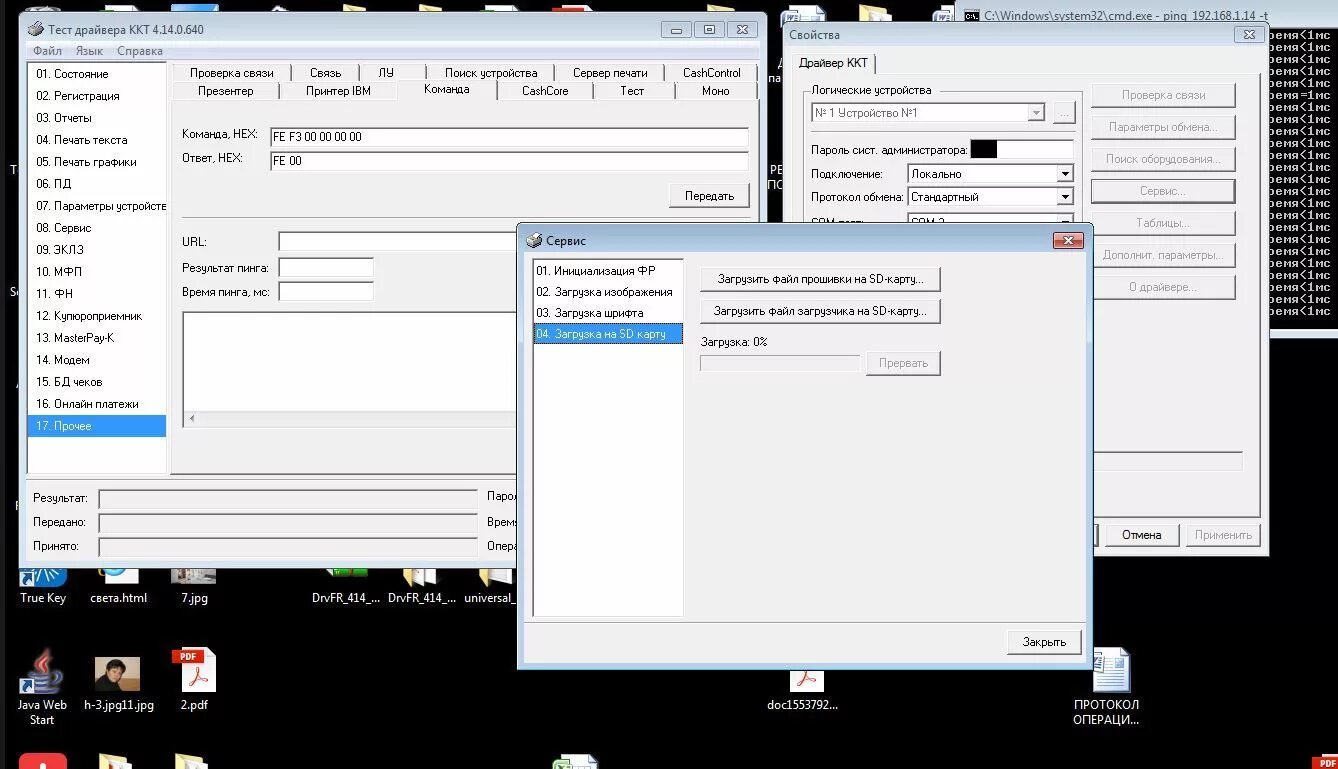This screenshot has height=769, width=1338.
Task: Click the Пароль сист. администратора field
Action: point(1022,150)
